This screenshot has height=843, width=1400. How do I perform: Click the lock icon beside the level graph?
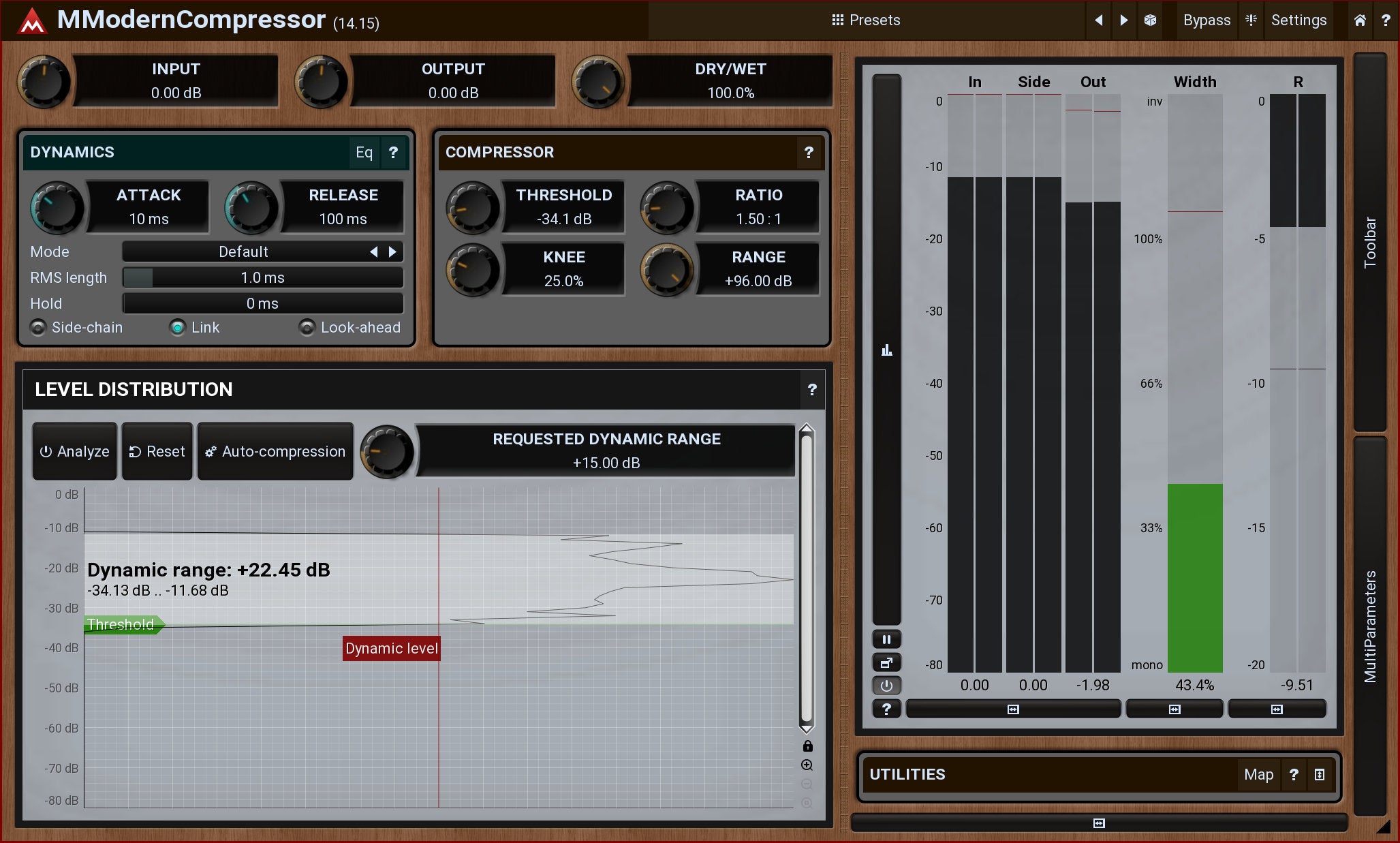(807, 746)
